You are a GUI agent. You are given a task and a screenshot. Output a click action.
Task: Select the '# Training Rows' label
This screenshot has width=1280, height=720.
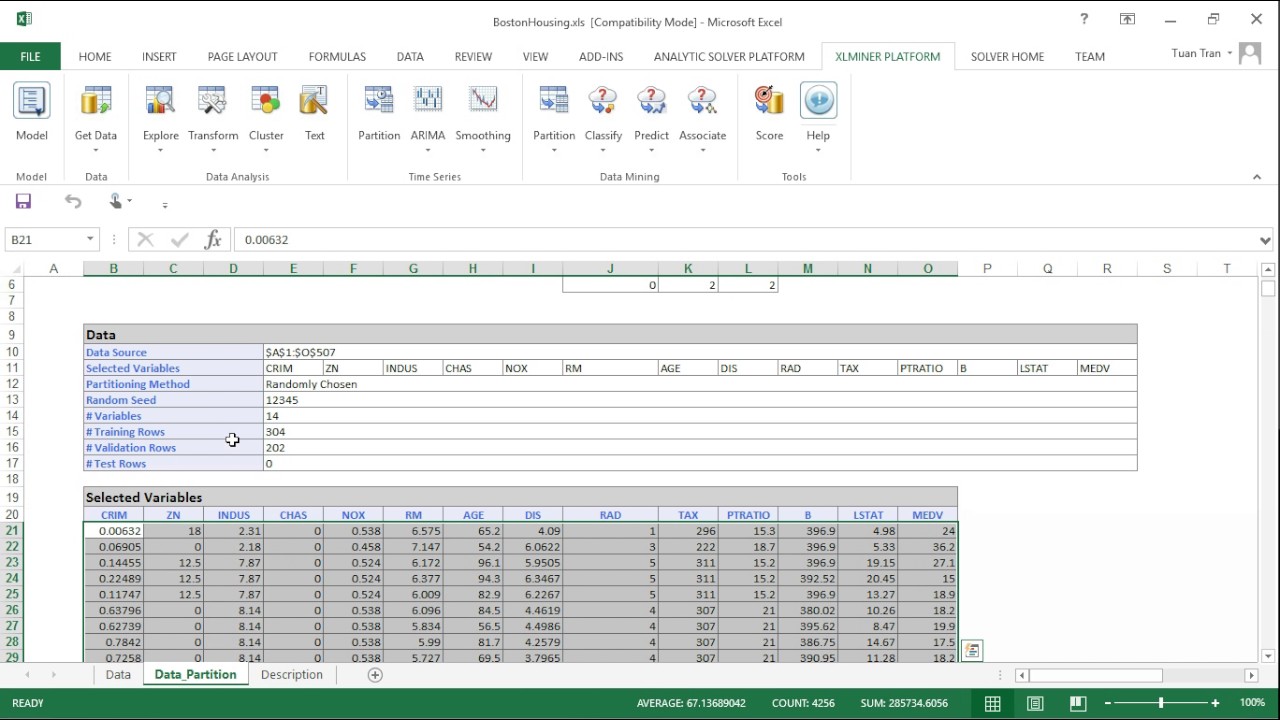pyautogui.click(x=125, y=432)
